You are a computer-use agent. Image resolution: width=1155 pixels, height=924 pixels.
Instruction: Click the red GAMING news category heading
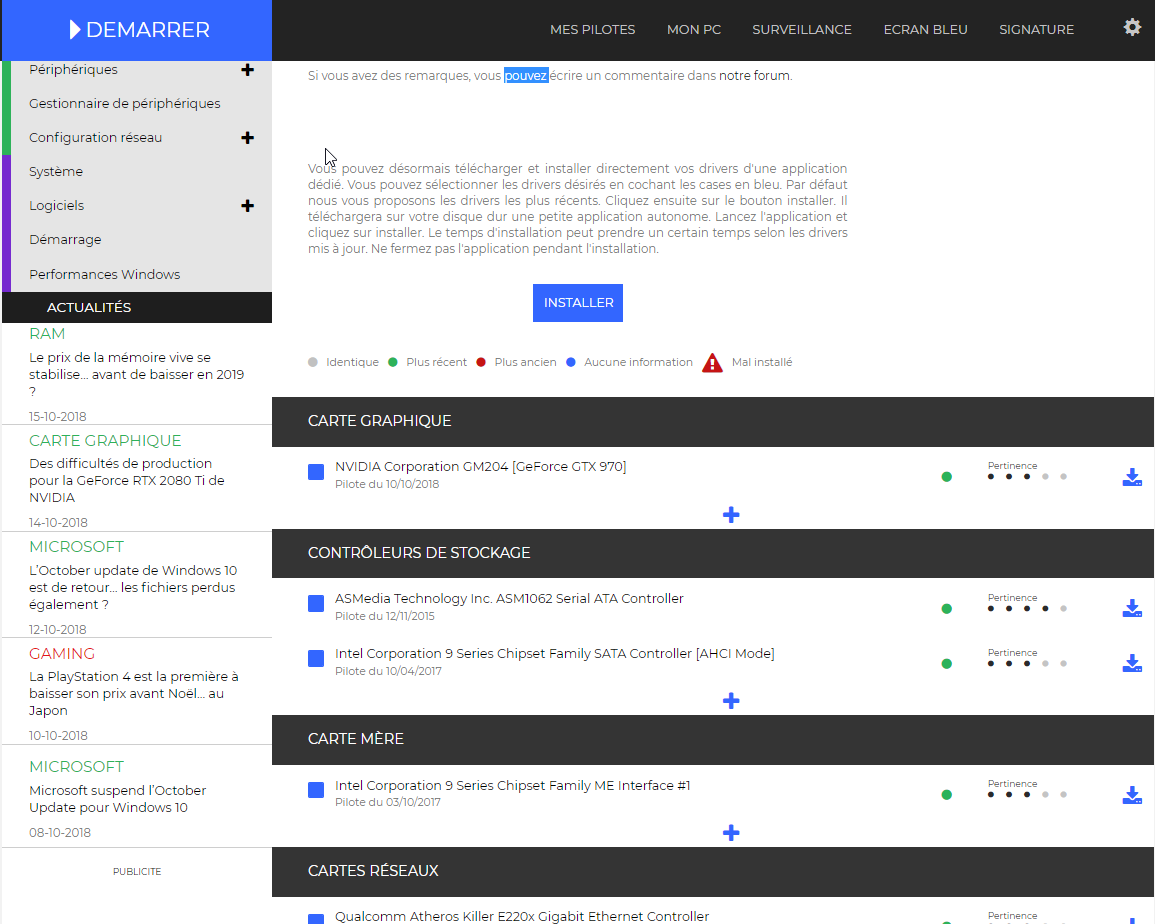(62, 654)
